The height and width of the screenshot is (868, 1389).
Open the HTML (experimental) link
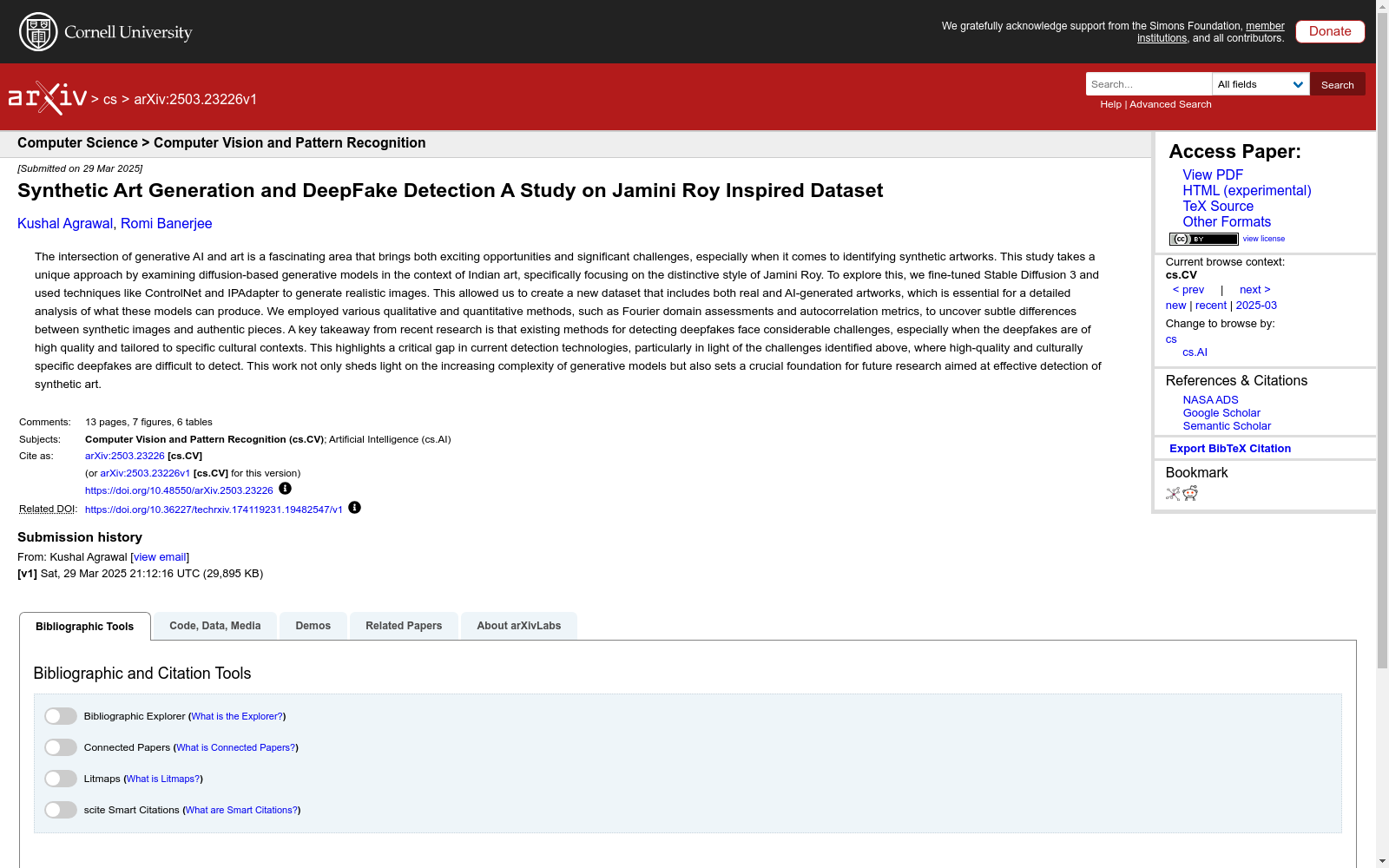1247,191
